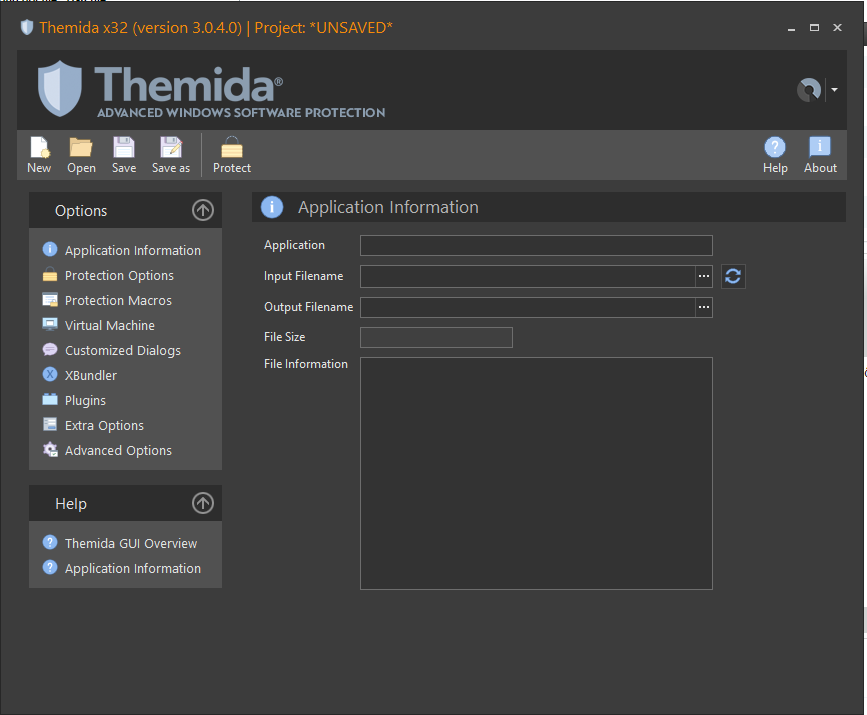Click the Protection Options lock icon

click(x=50, y=274)
